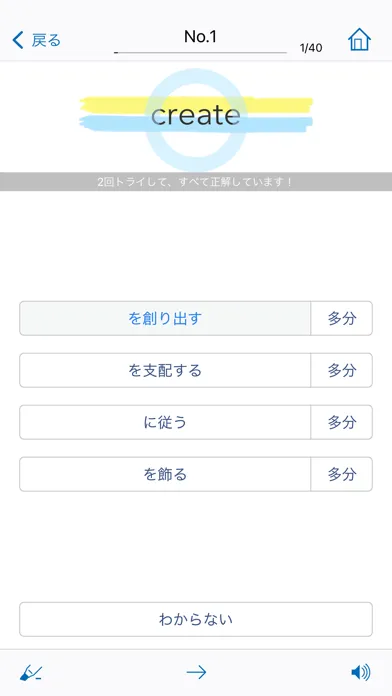
Task: Choose the answer に従う
Action: [x=165, y=422]
